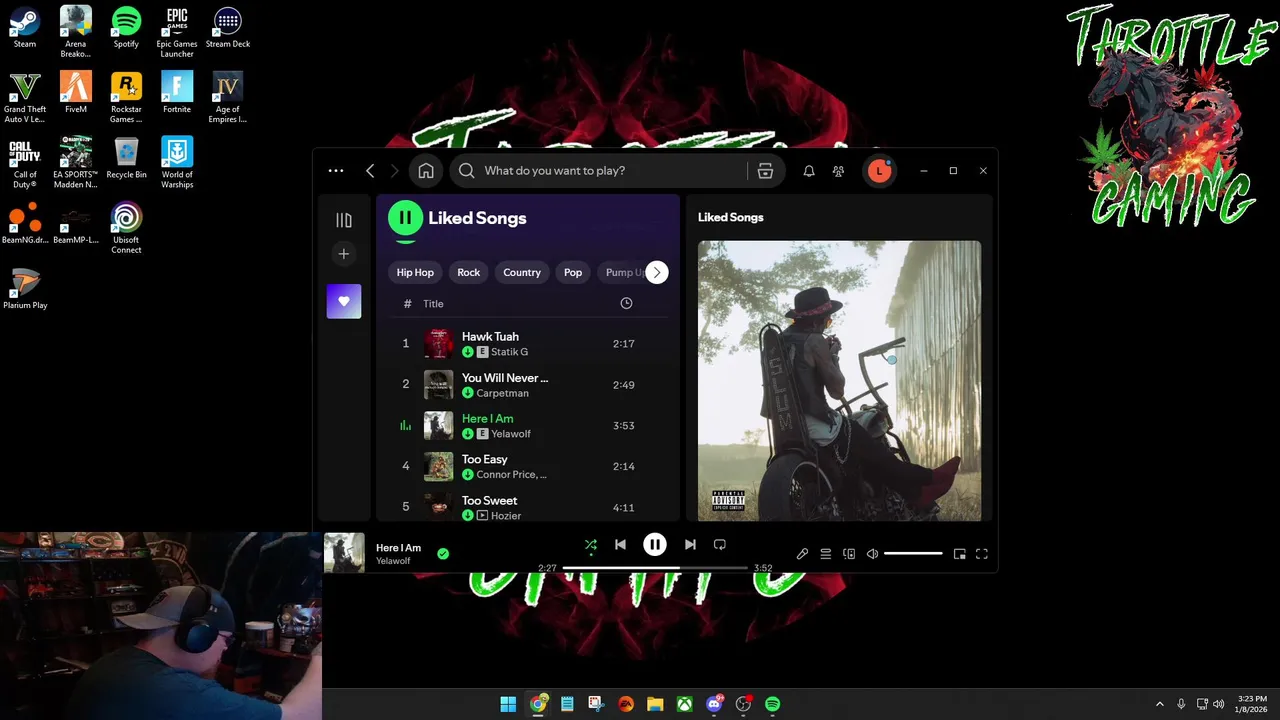Click downloaded icon on Carpetman row
The image size is (1280, 720).
[x=468, y=393]
